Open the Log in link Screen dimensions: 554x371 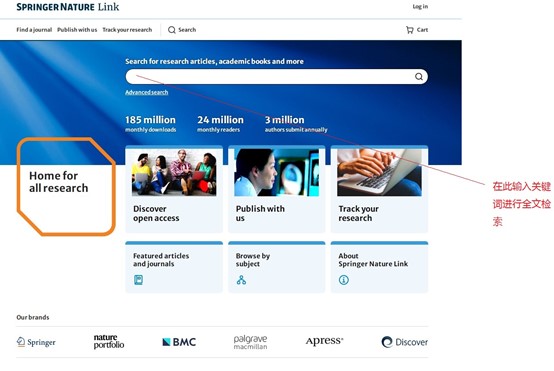pos(420,6)
